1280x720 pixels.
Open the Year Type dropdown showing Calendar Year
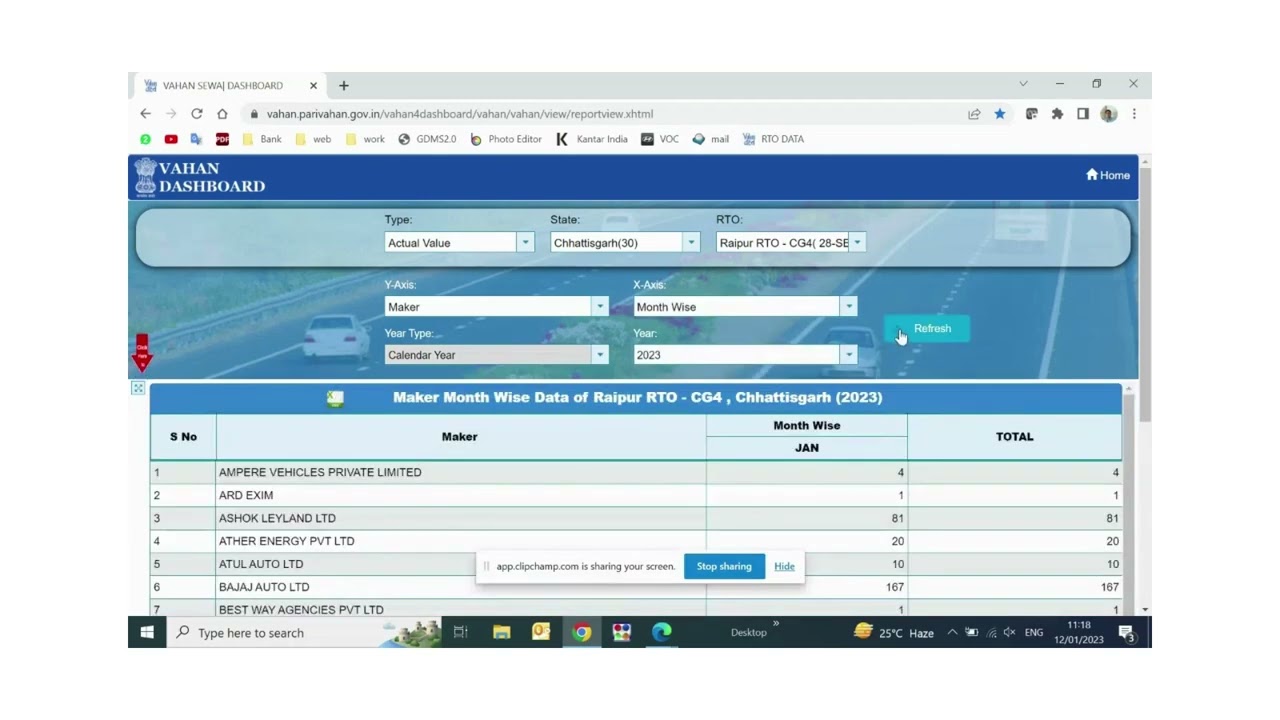pyautogui.click(x=497, y=355)
